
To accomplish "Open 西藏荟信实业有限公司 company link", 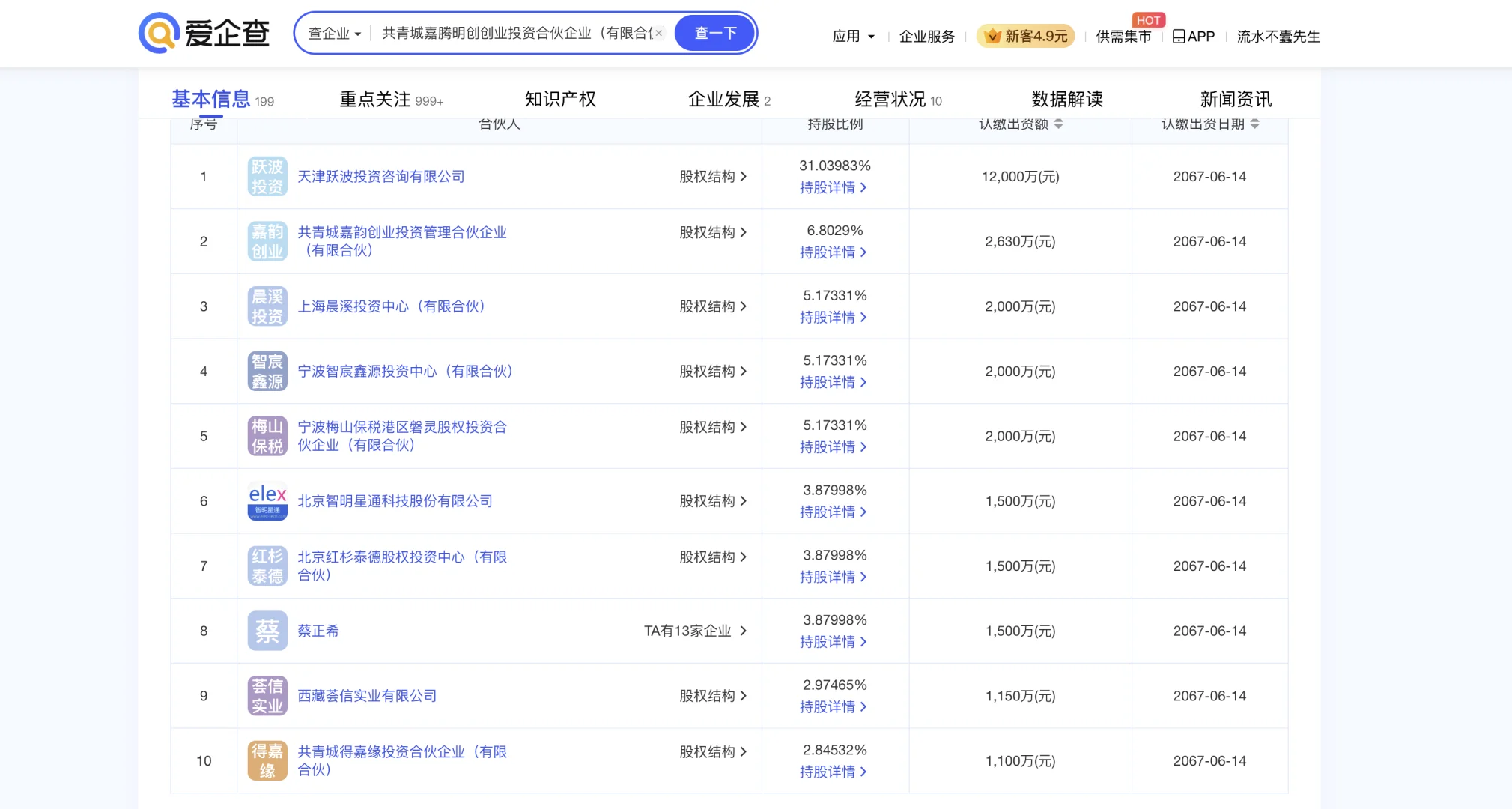I will click(x=367, y=696).
